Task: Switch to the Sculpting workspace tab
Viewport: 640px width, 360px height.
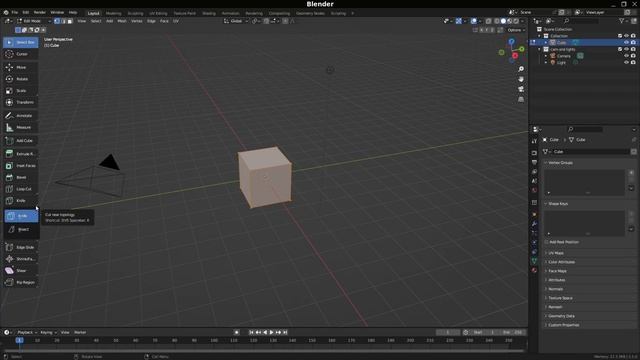Action: pyautogui.click(x=136, y=13)
